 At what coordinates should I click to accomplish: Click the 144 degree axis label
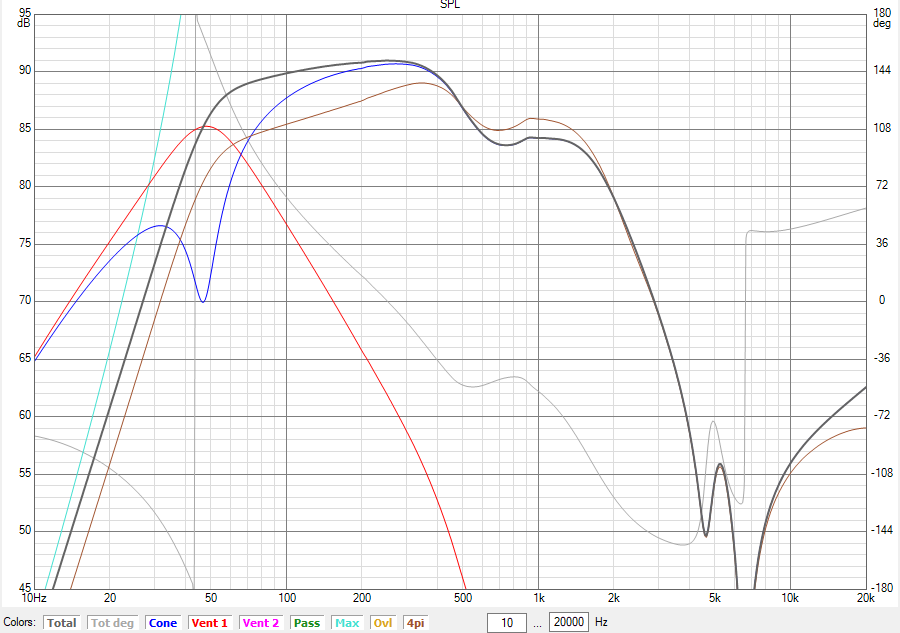[x=882, y=70]
